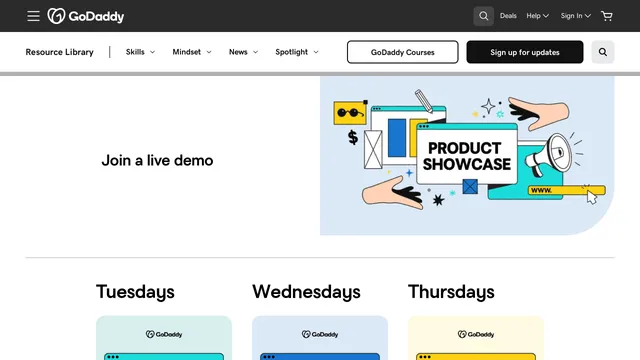Click the Tuesdays heading
Image resolution: width=640 pixels, height=360 pixels.
pyautogui.click(x=135, y=292)
